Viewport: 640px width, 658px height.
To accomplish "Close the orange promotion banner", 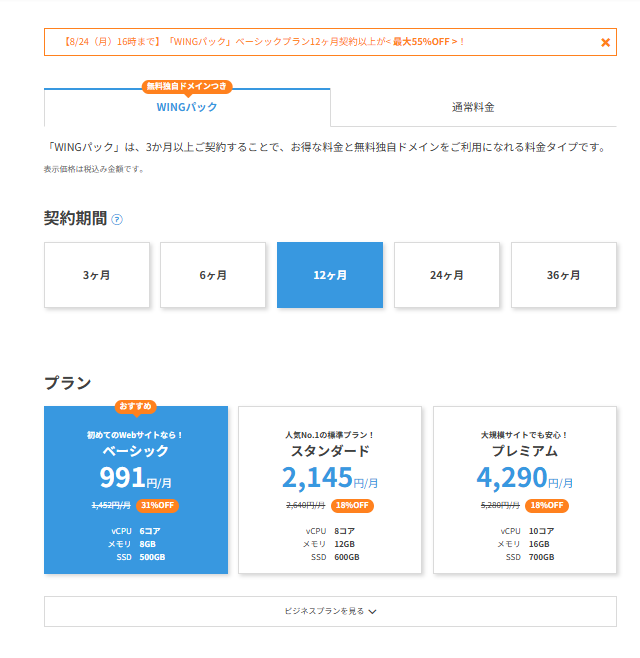I will pyautogui.click(x=605, y=42).
